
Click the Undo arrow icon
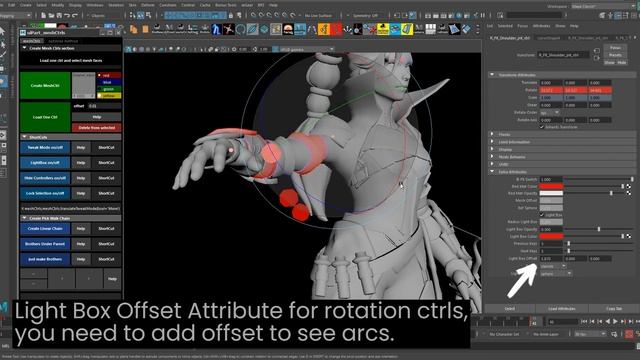(x=67, y=16)
